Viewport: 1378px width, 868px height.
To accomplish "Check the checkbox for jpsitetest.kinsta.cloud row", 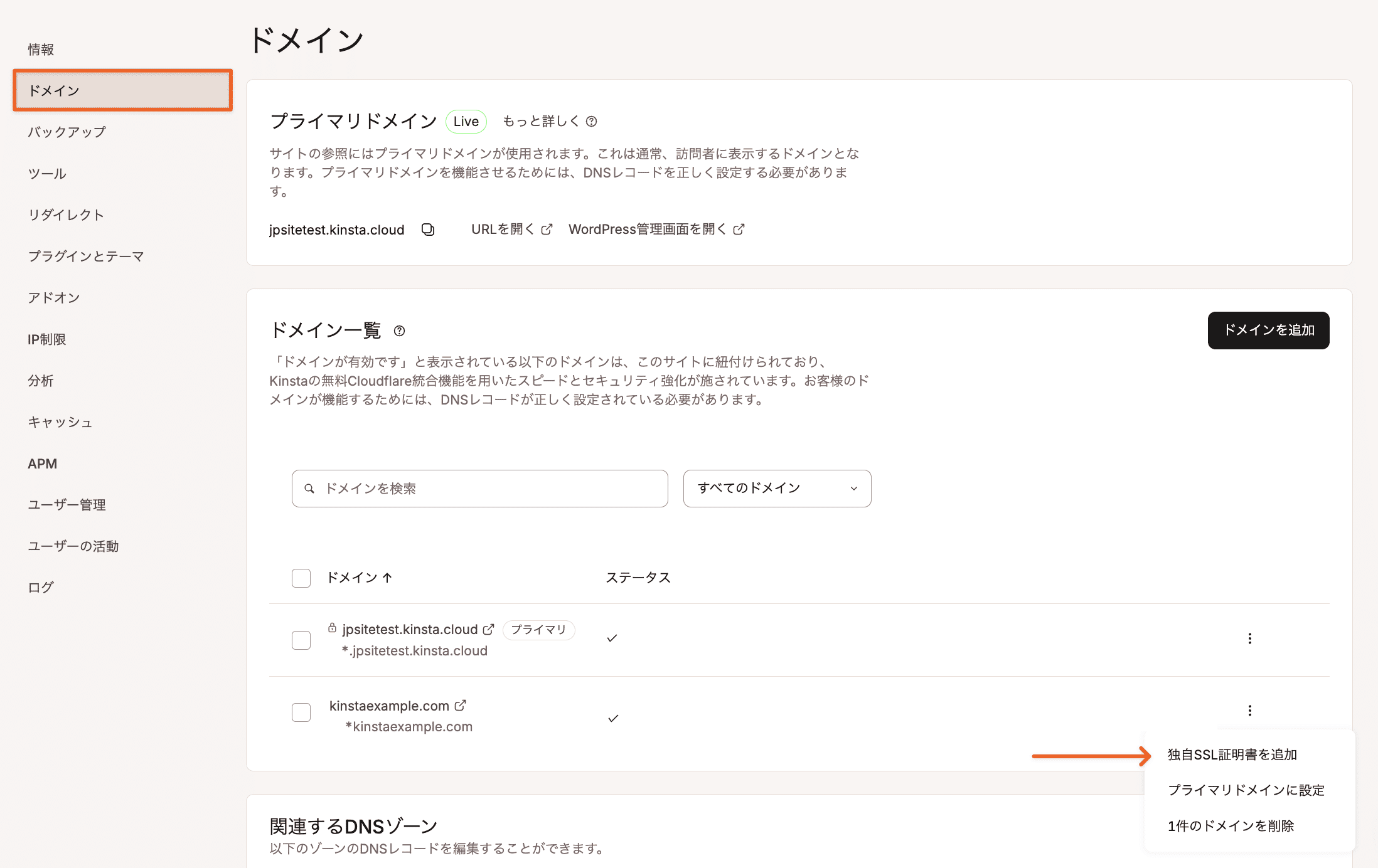I will point(301,640).
